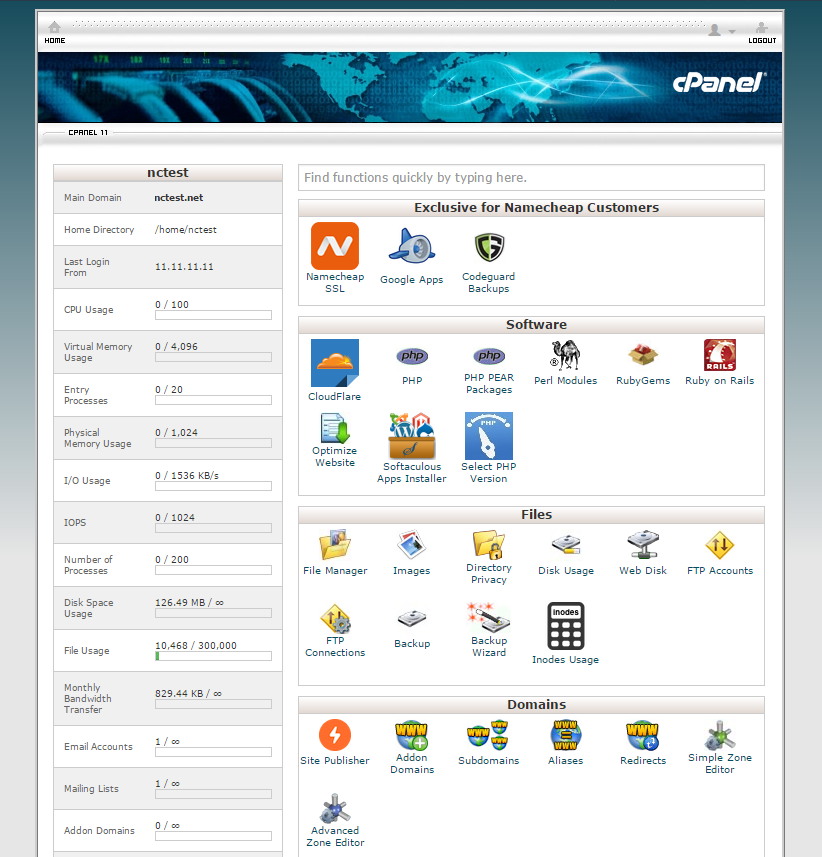Open the user account dropdown
This screenshot has width=822, height=857.
(721, 30)
